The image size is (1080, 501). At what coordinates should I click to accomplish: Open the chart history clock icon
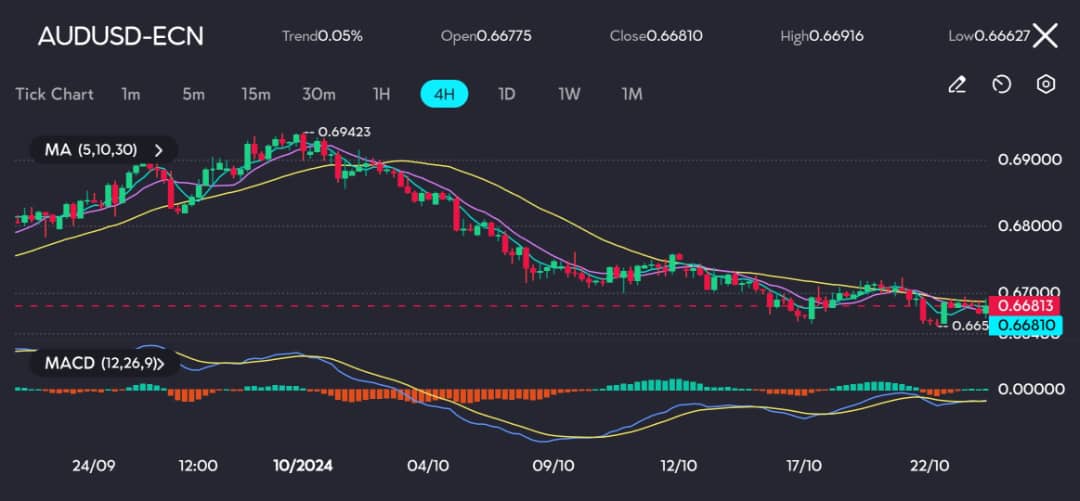pos(1001,85)
